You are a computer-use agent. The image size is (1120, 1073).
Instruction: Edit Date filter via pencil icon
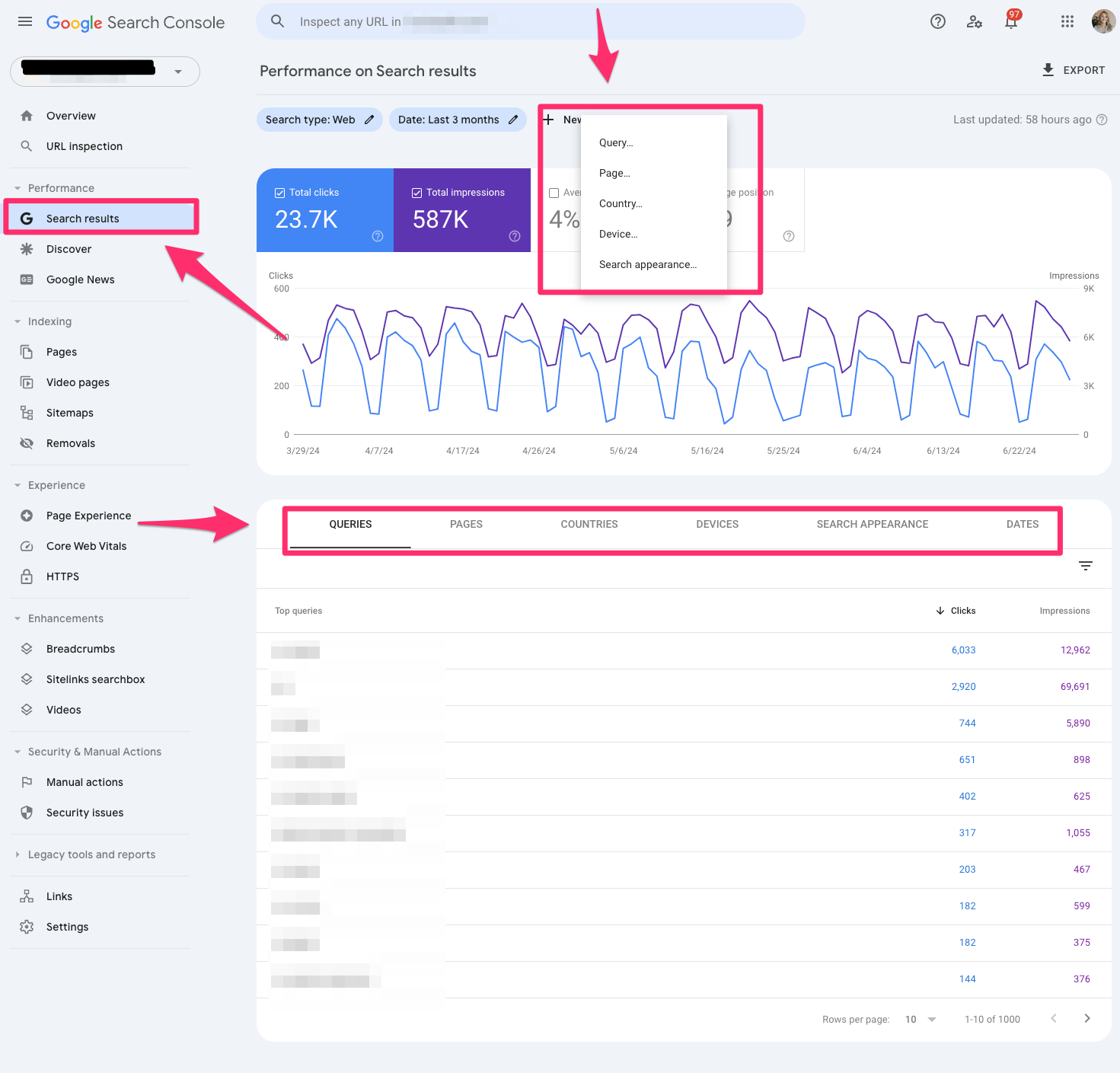tap(513, 120)
